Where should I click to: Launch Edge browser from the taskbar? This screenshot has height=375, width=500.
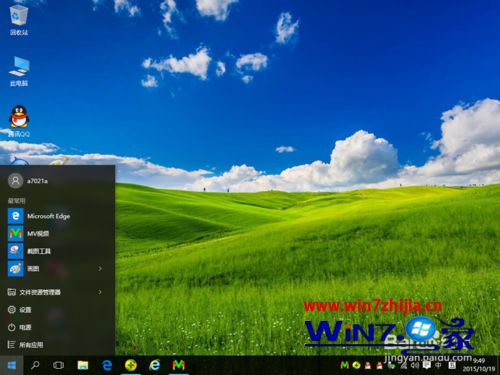click(x=107, y=365)
